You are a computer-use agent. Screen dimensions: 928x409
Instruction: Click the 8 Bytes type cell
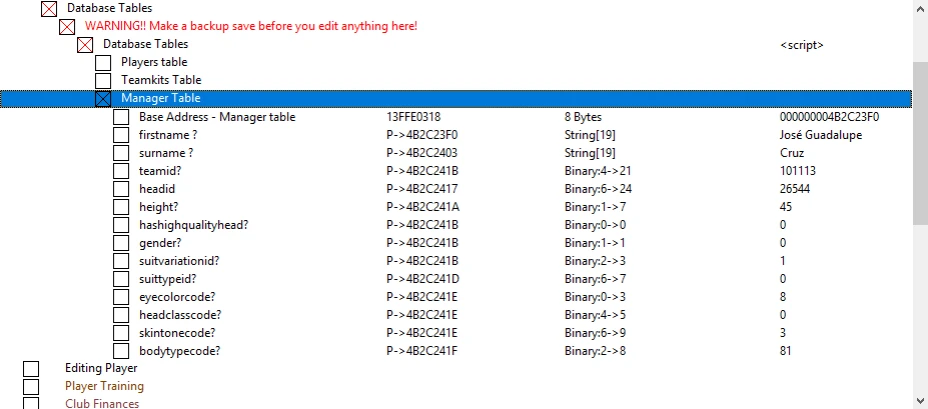point(583,117)
